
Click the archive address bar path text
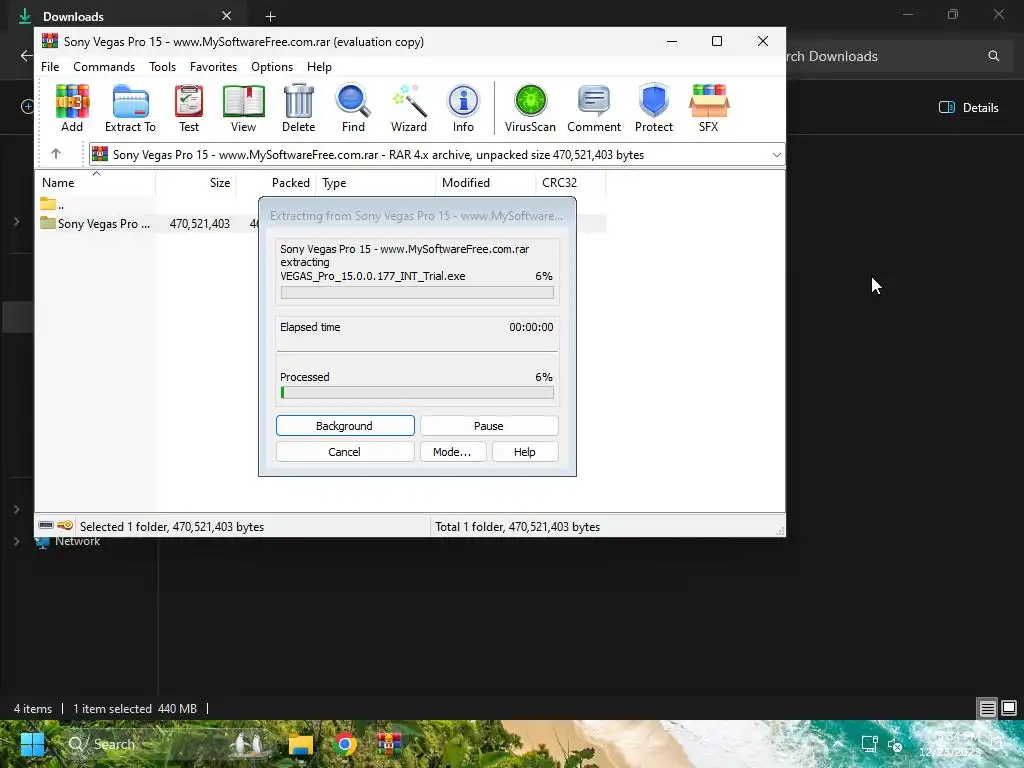coord(378,155)
